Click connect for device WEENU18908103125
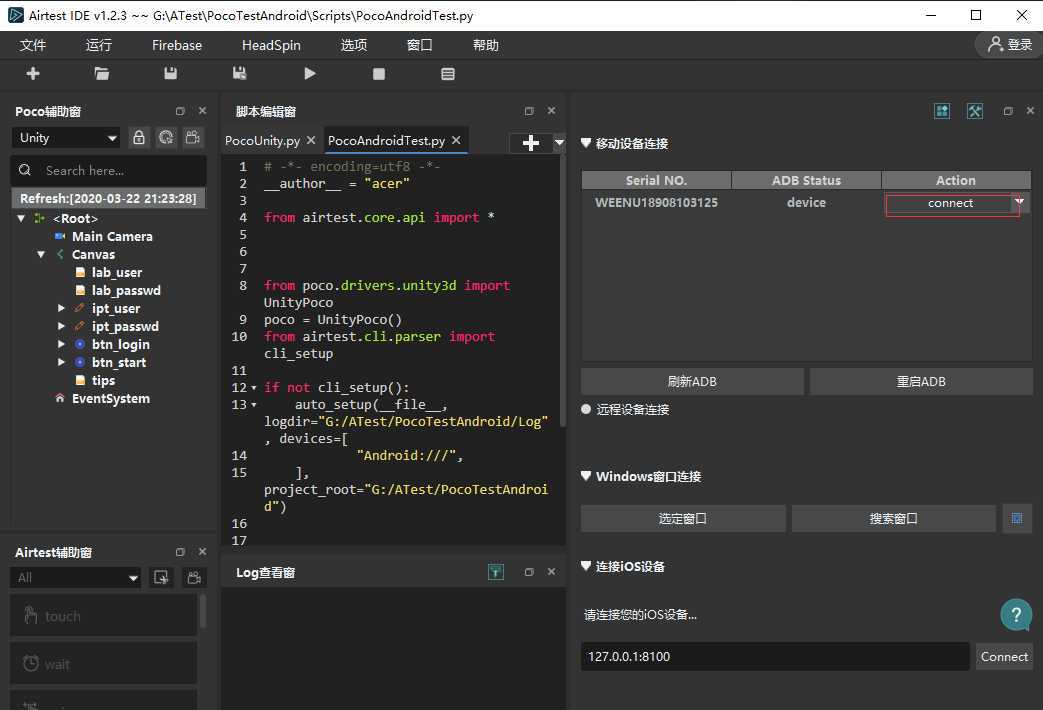Viewport: 1043px width, 710px height. 950,203
